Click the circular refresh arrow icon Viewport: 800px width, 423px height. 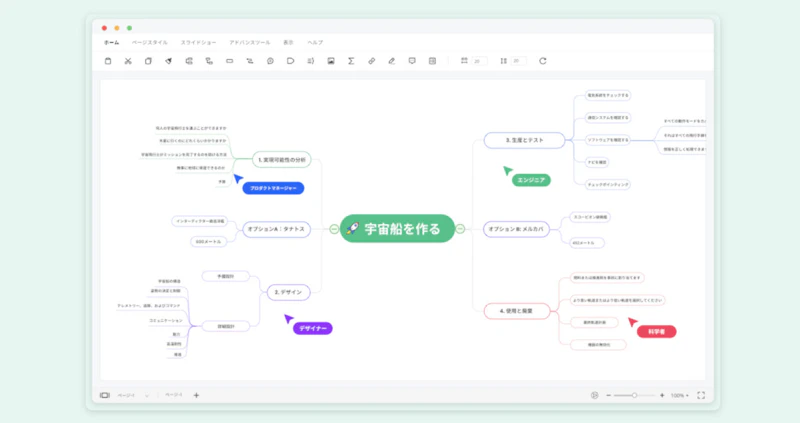pyautogui.click(x=543, y=61)
